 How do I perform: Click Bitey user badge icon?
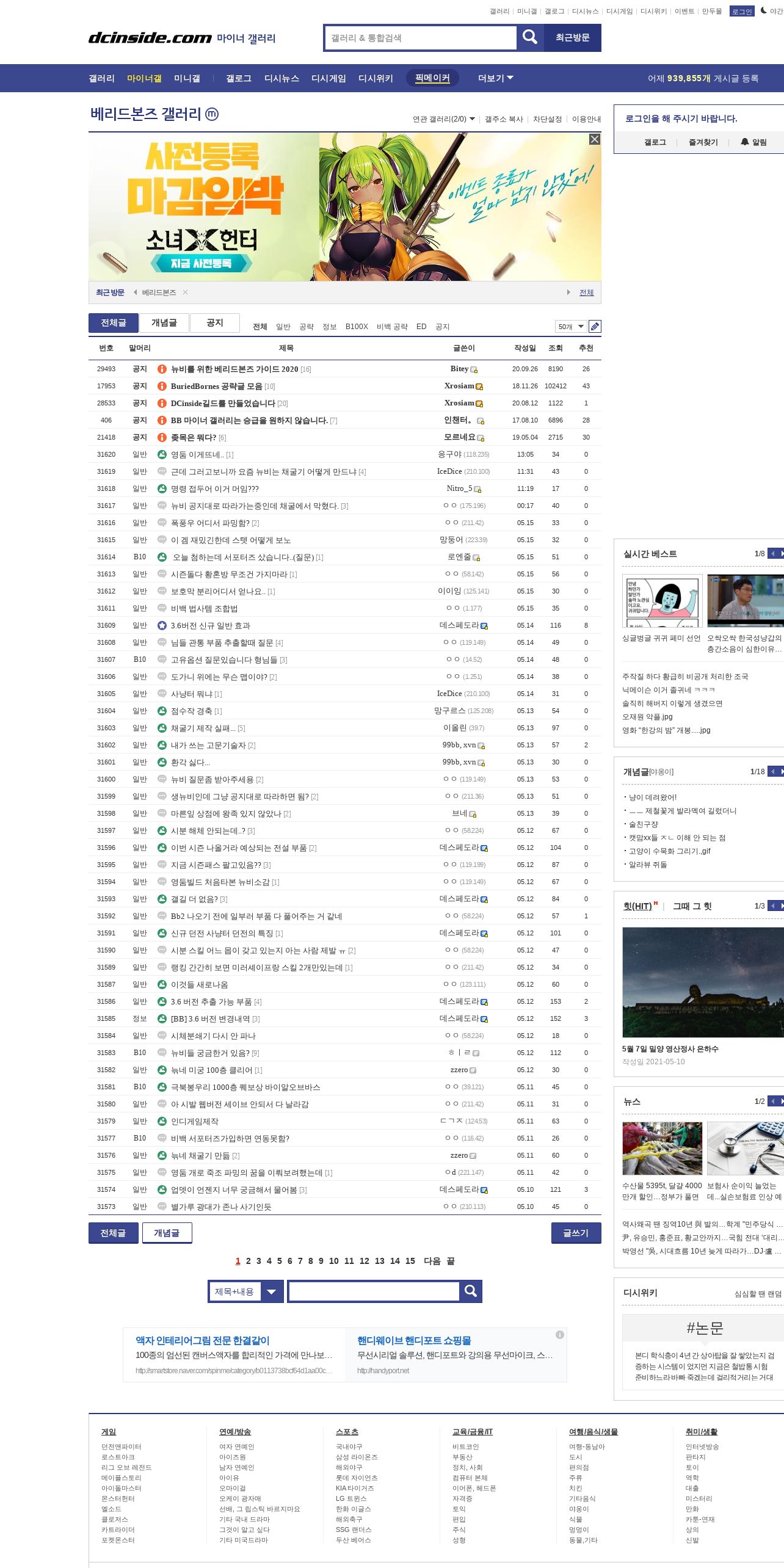pos(474,369)
